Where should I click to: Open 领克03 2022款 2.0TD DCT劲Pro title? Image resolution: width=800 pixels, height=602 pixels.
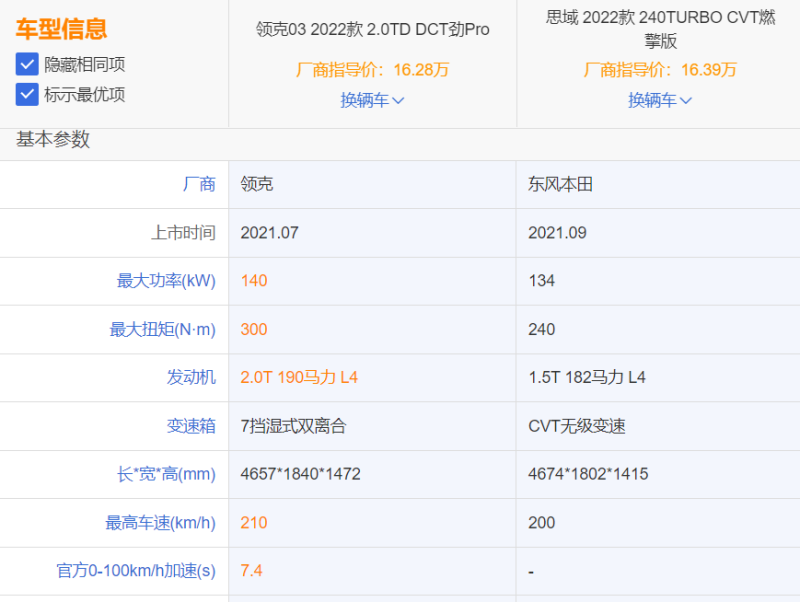coord(372,29)
